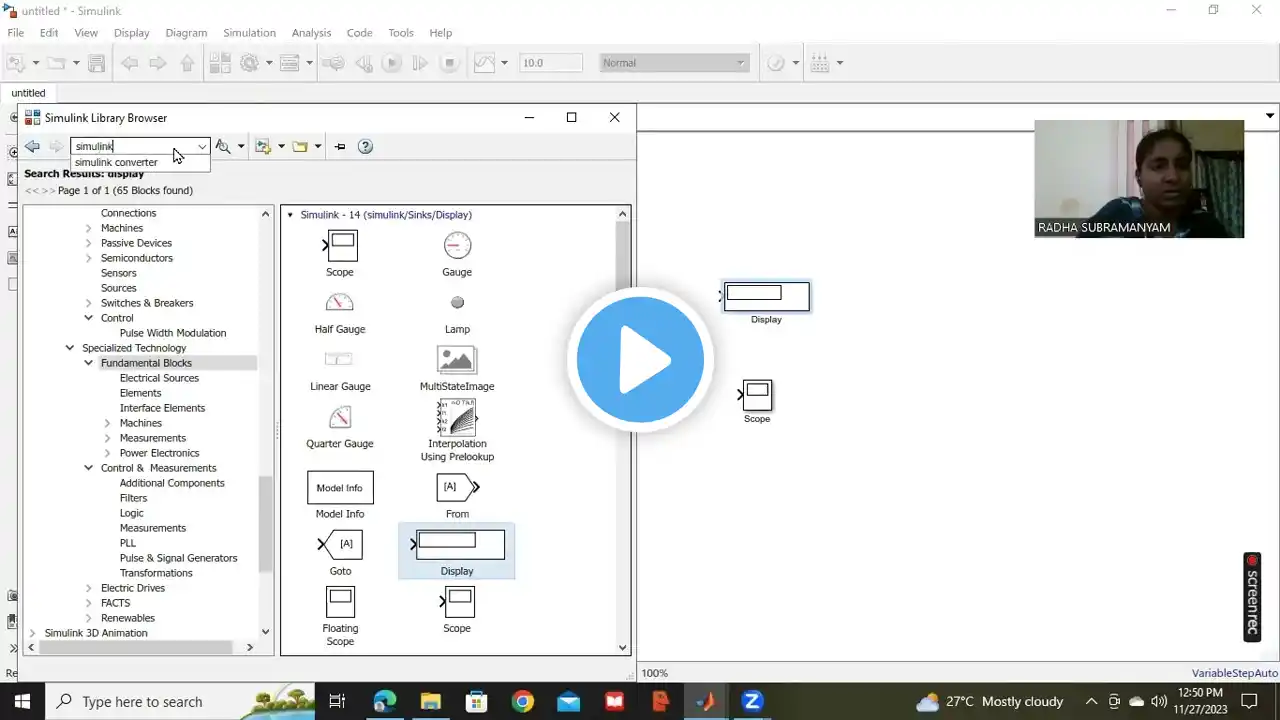Open the search options dropdown arrow
The height and width of the screenshot is (720, 1280).
point(241,146)
